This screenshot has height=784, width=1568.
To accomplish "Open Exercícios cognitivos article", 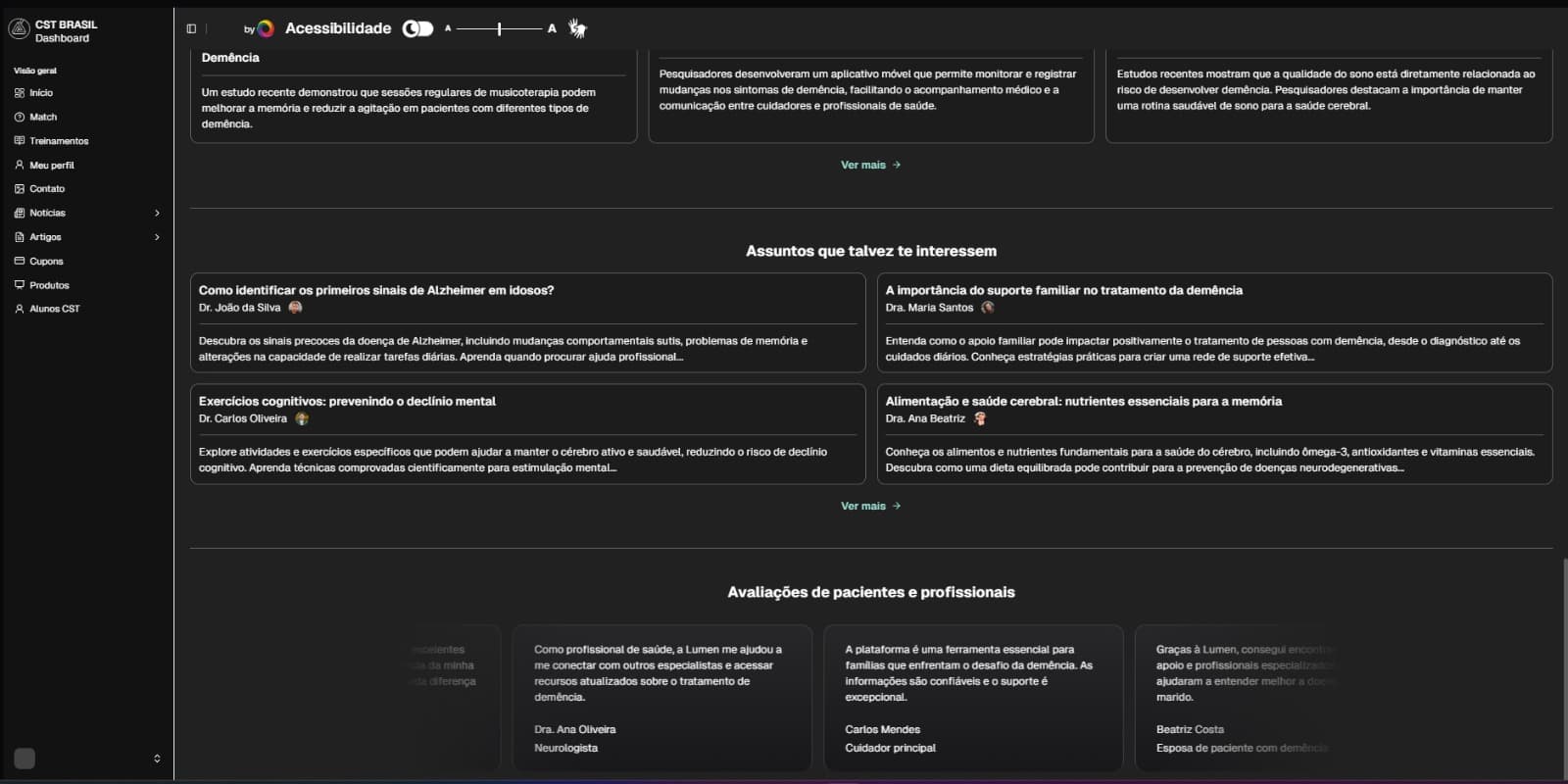I will 528,434.
